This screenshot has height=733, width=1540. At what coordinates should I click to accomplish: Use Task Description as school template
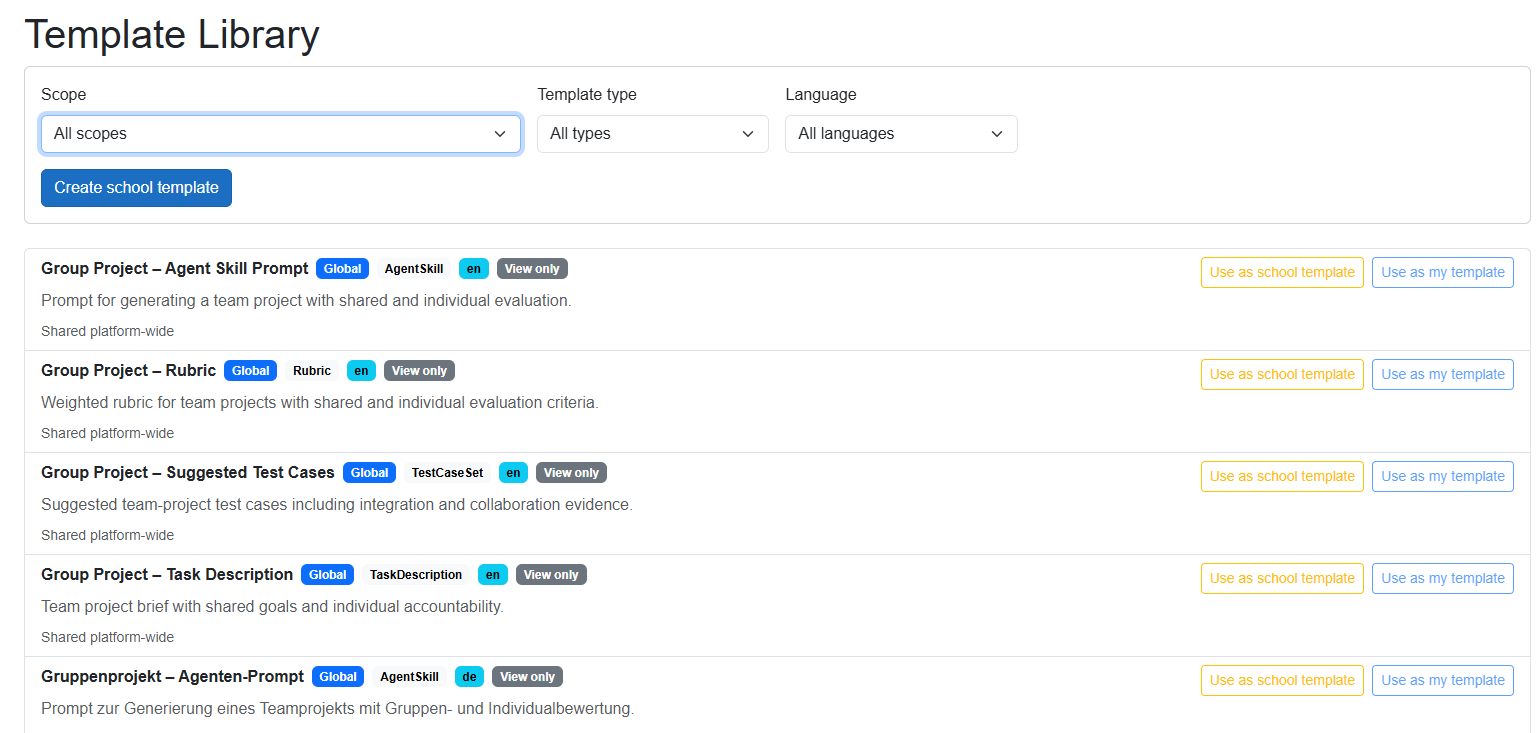[1282, 578]
